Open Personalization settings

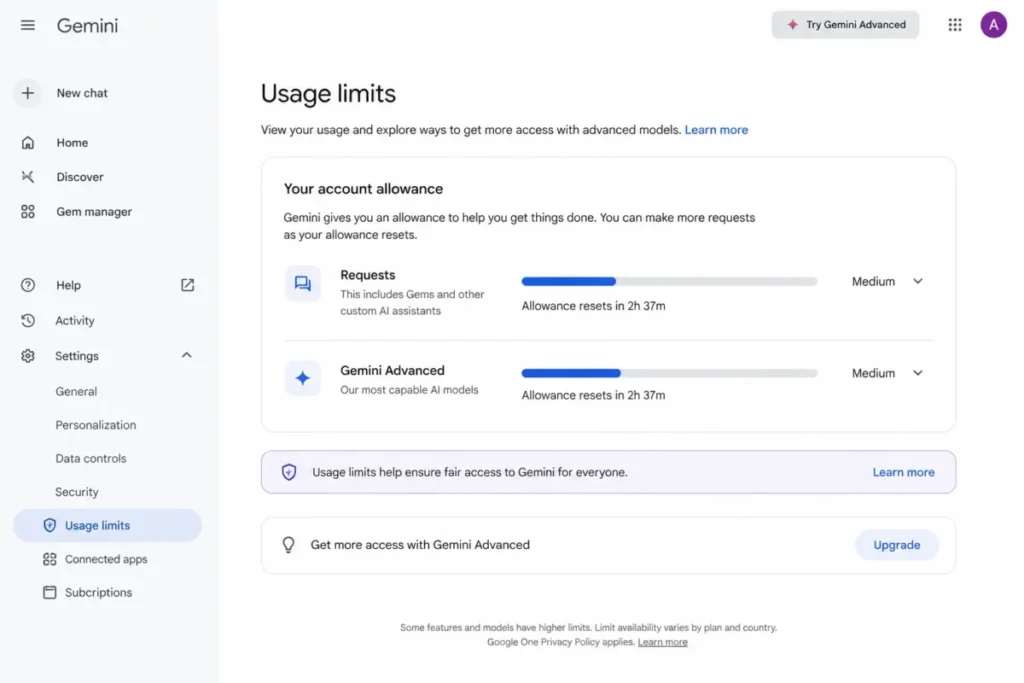(95, 425)
